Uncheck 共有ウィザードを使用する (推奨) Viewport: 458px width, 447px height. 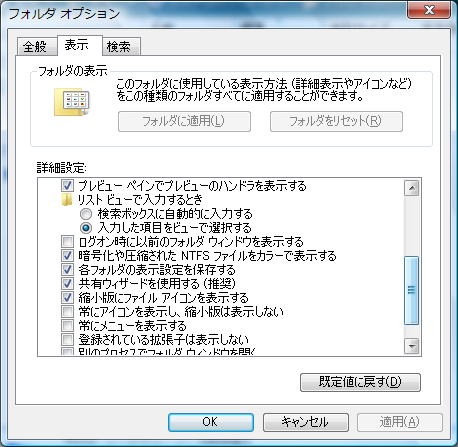coord(67,284)
